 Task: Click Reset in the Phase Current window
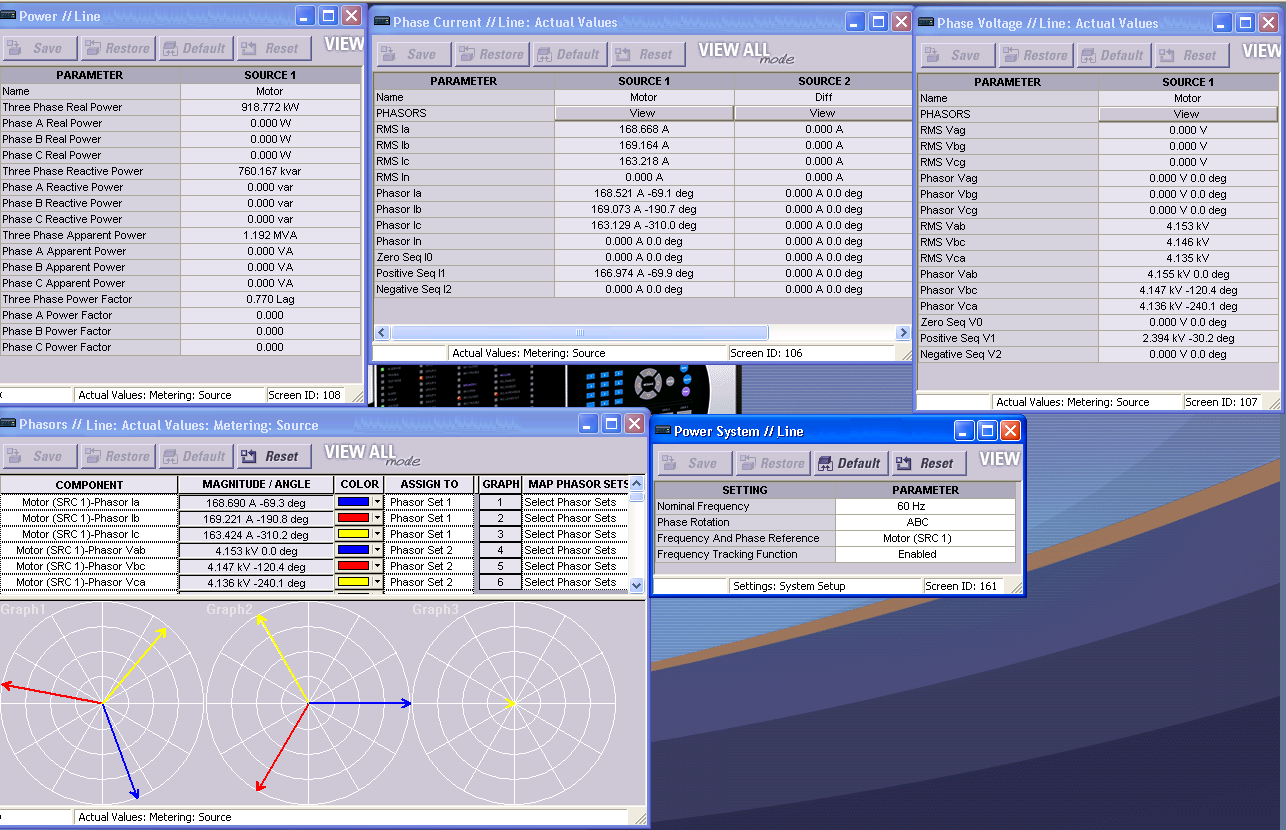coord(647,54)
